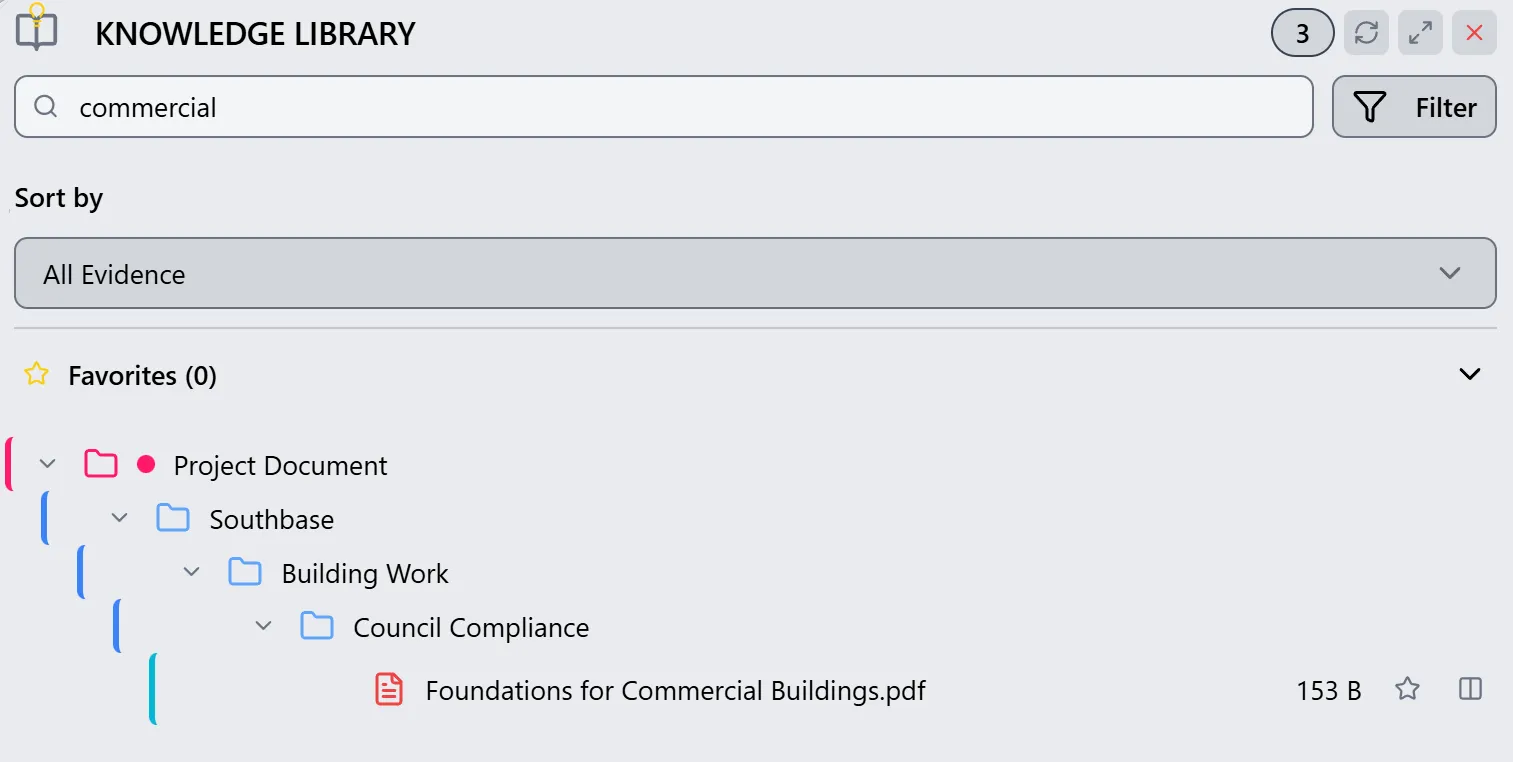This screenshot has height=762, width=1513.
Task: Click the Building Work folder icon
Action: 245,573
